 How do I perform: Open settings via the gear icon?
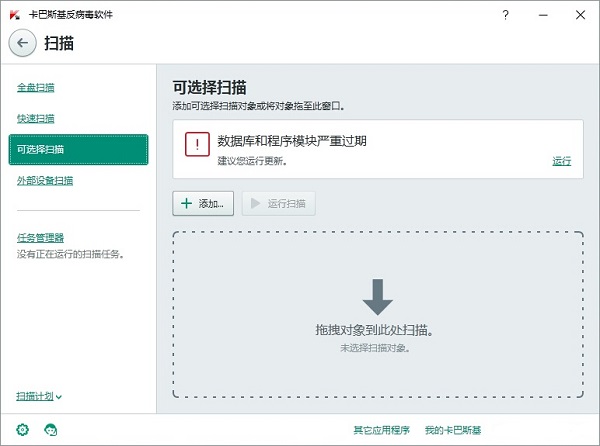[x=23, y=430]
